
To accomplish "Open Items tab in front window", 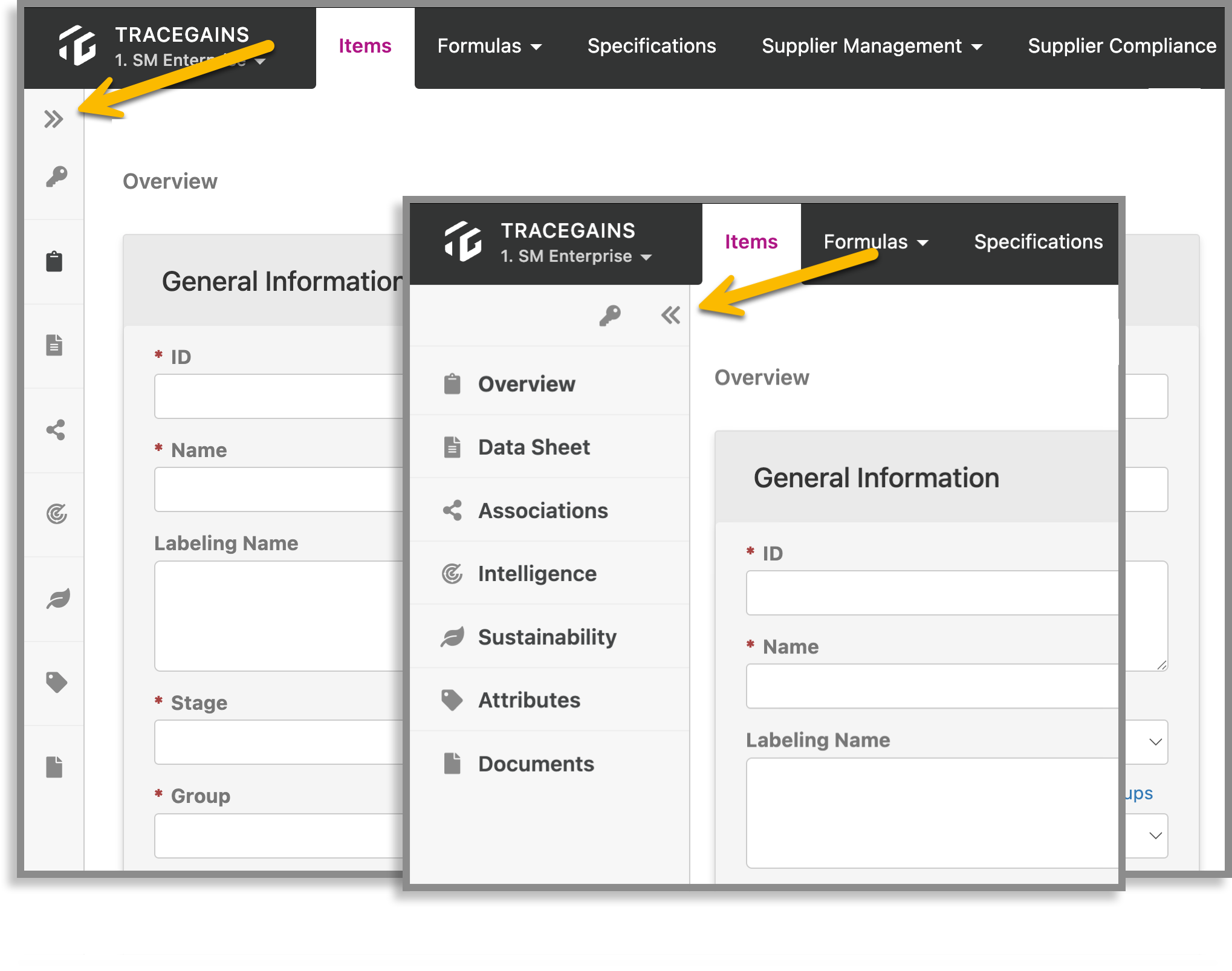I will [x=751, y=242].
